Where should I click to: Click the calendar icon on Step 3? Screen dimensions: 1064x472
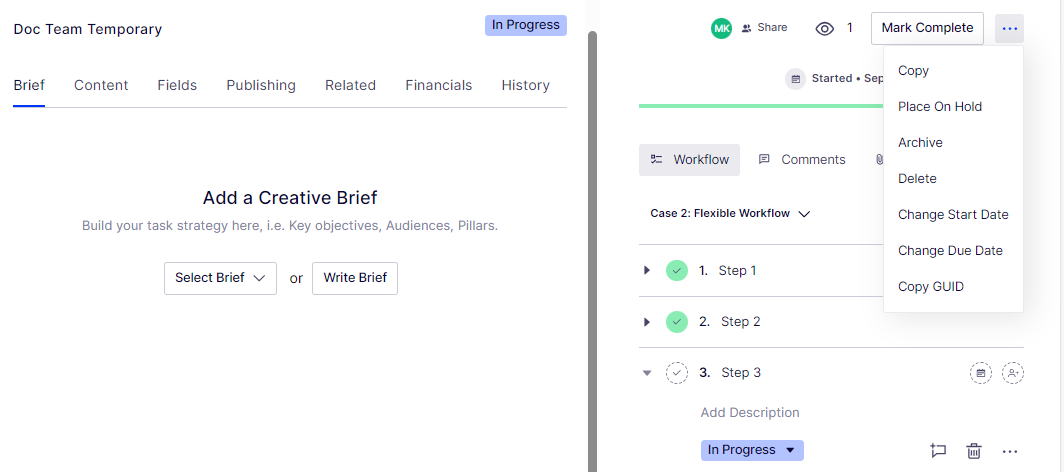[x=981, y=373]
